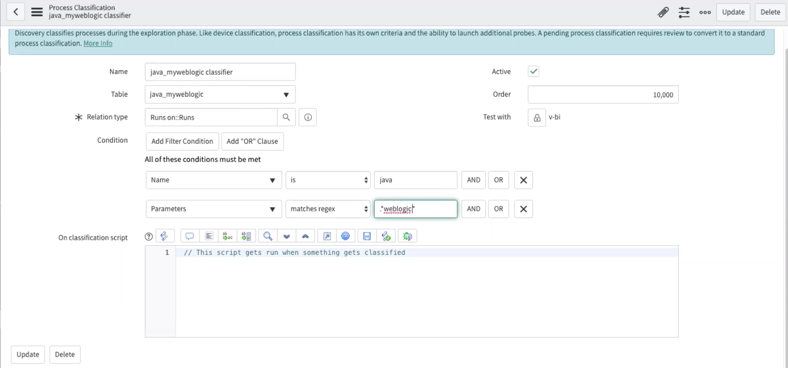
Task: Click the Test with lock icon
Action: click(537, 117)
